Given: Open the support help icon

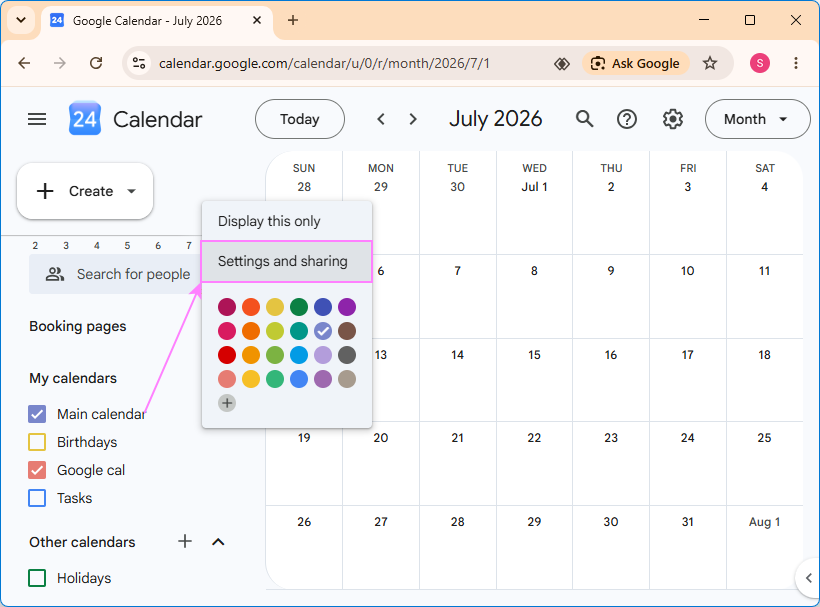Looking at the screenshot, I should [627, 119].
